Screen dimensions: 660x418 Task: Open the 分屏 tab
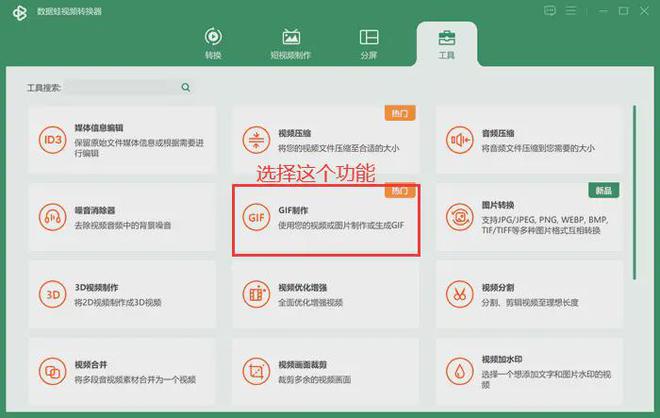(x=369, y=44)
